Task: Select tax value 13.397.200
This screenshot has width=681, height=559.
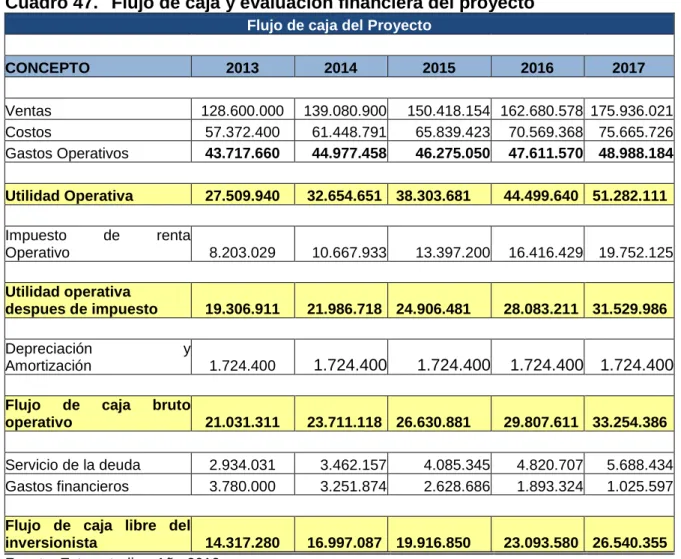Action: (453, 253)
